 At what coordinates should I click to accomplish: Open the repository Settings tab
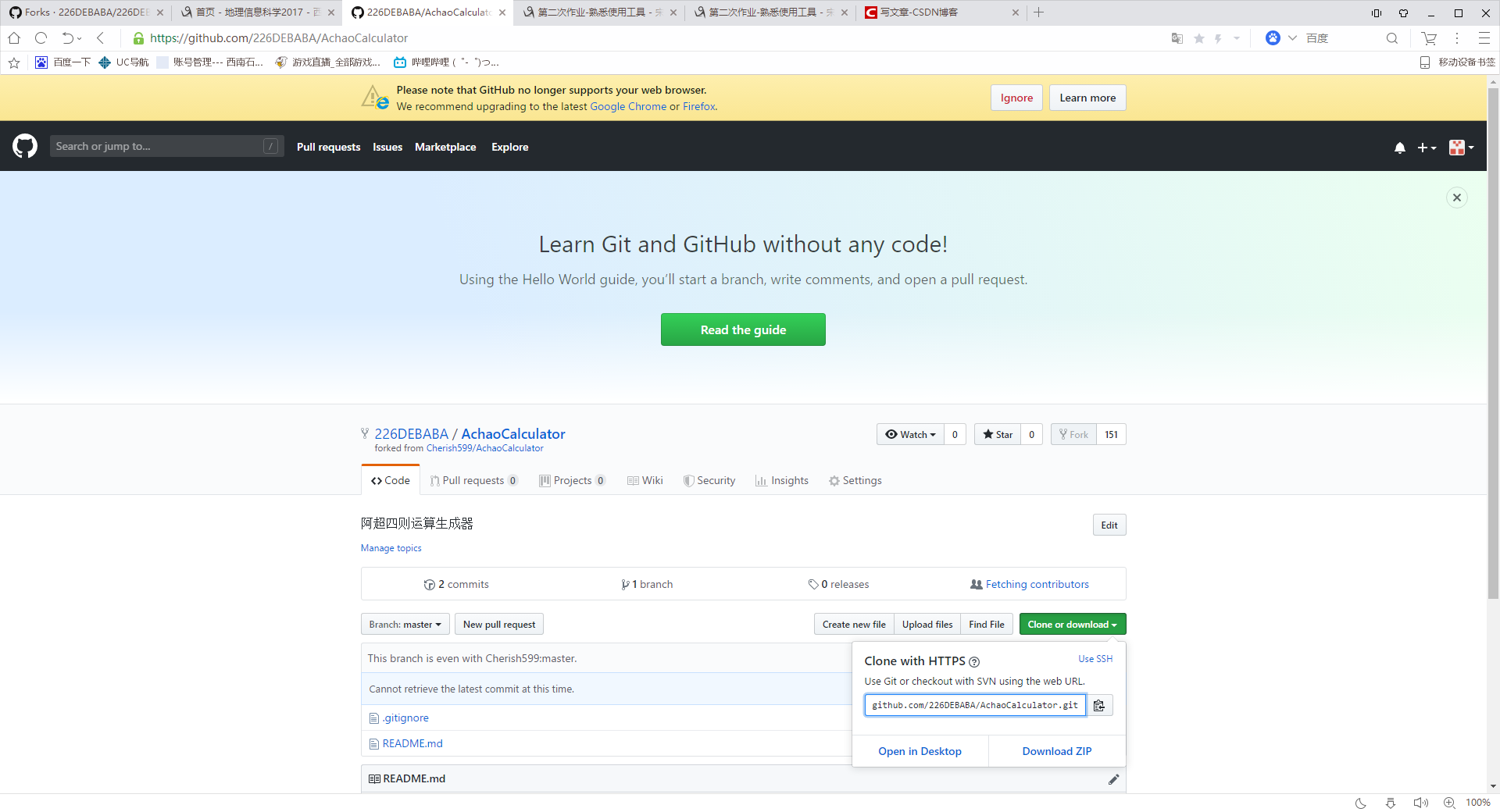point(855,480)
